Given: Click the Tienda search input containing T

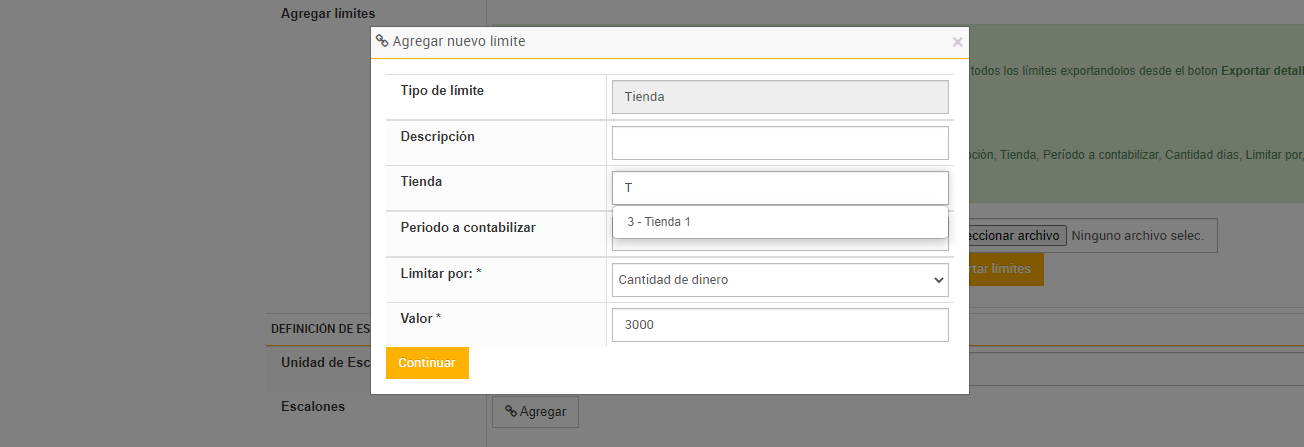Looking at the screenshot, I should pos(779,188).
